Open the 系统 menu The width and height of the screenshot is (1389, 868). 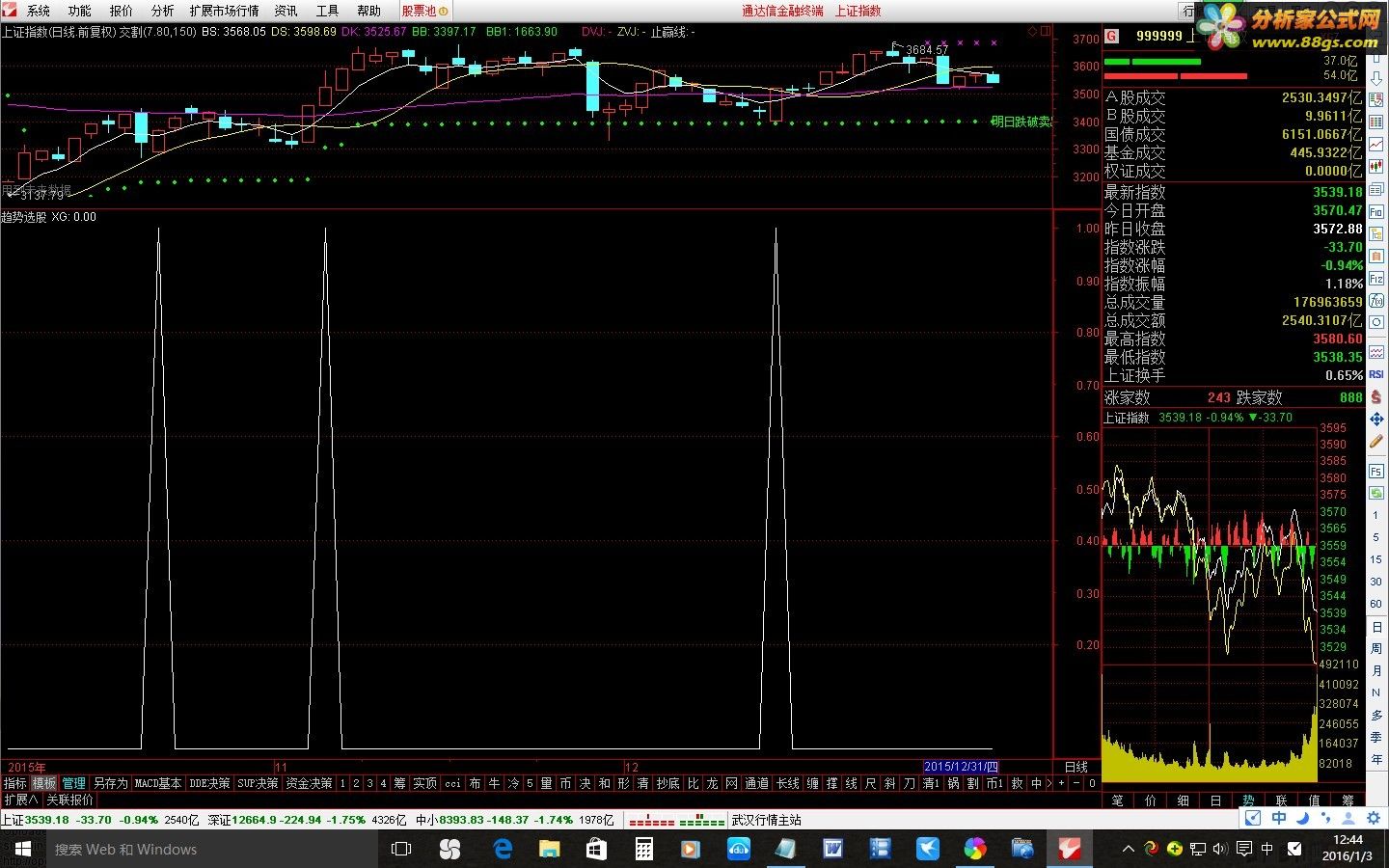coord(39,11)
